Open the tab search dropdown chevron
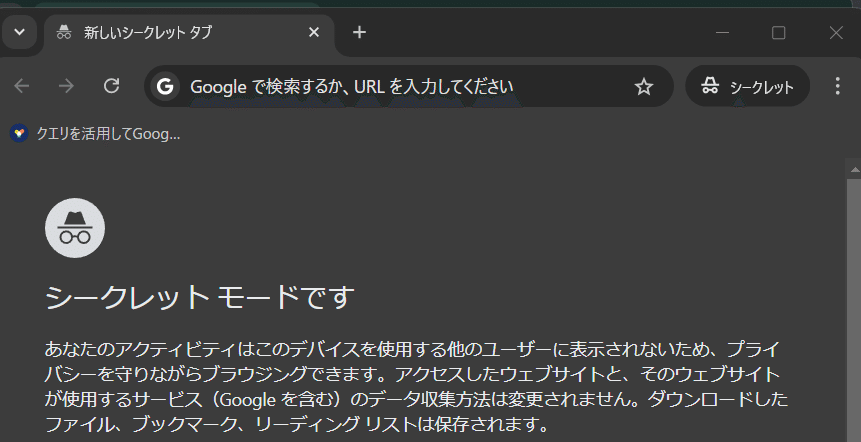861x442 pixels. (x=19, y=32)
